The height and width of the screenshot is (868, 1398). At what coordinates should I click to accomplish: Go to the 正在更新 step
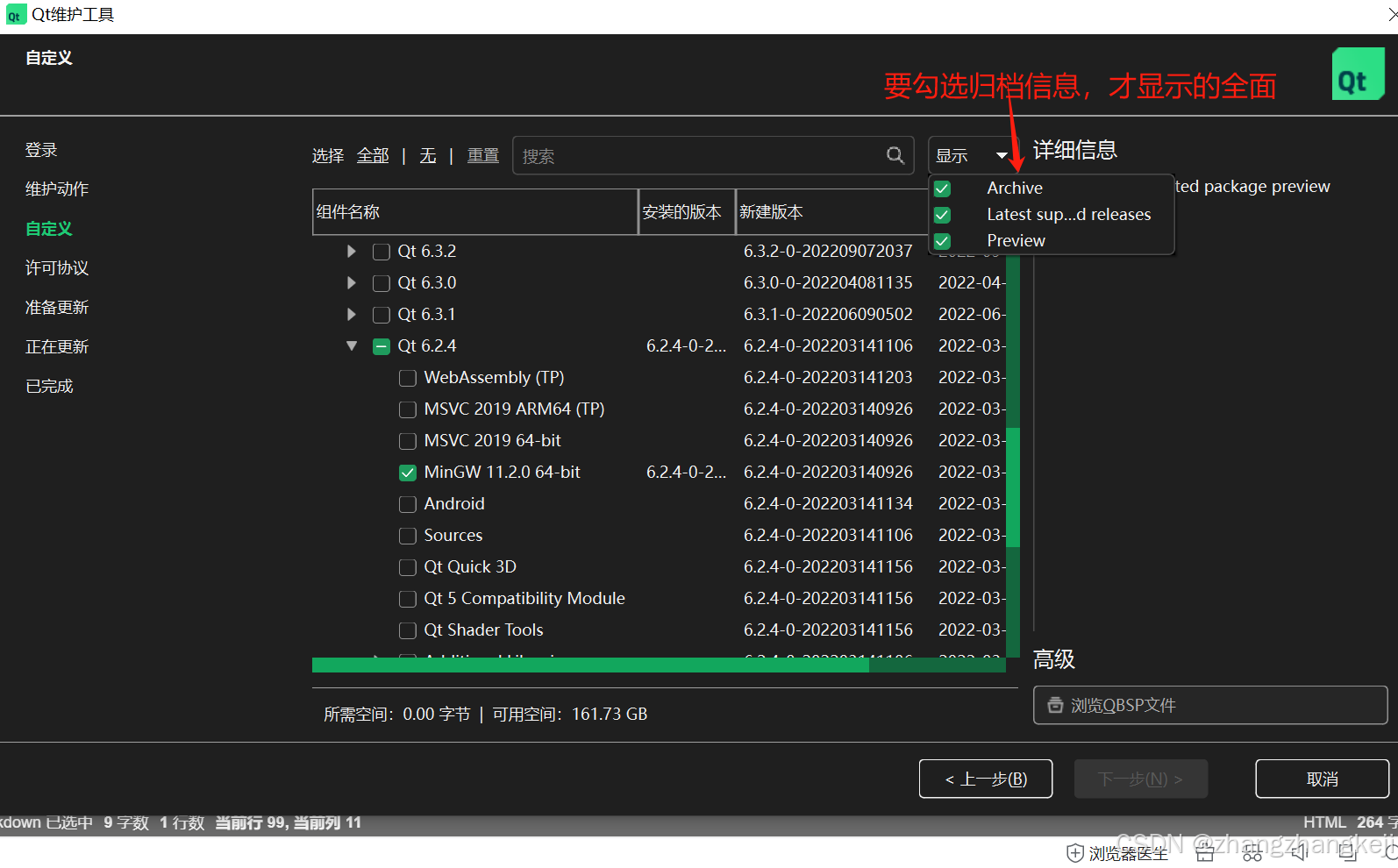(57, 347)
